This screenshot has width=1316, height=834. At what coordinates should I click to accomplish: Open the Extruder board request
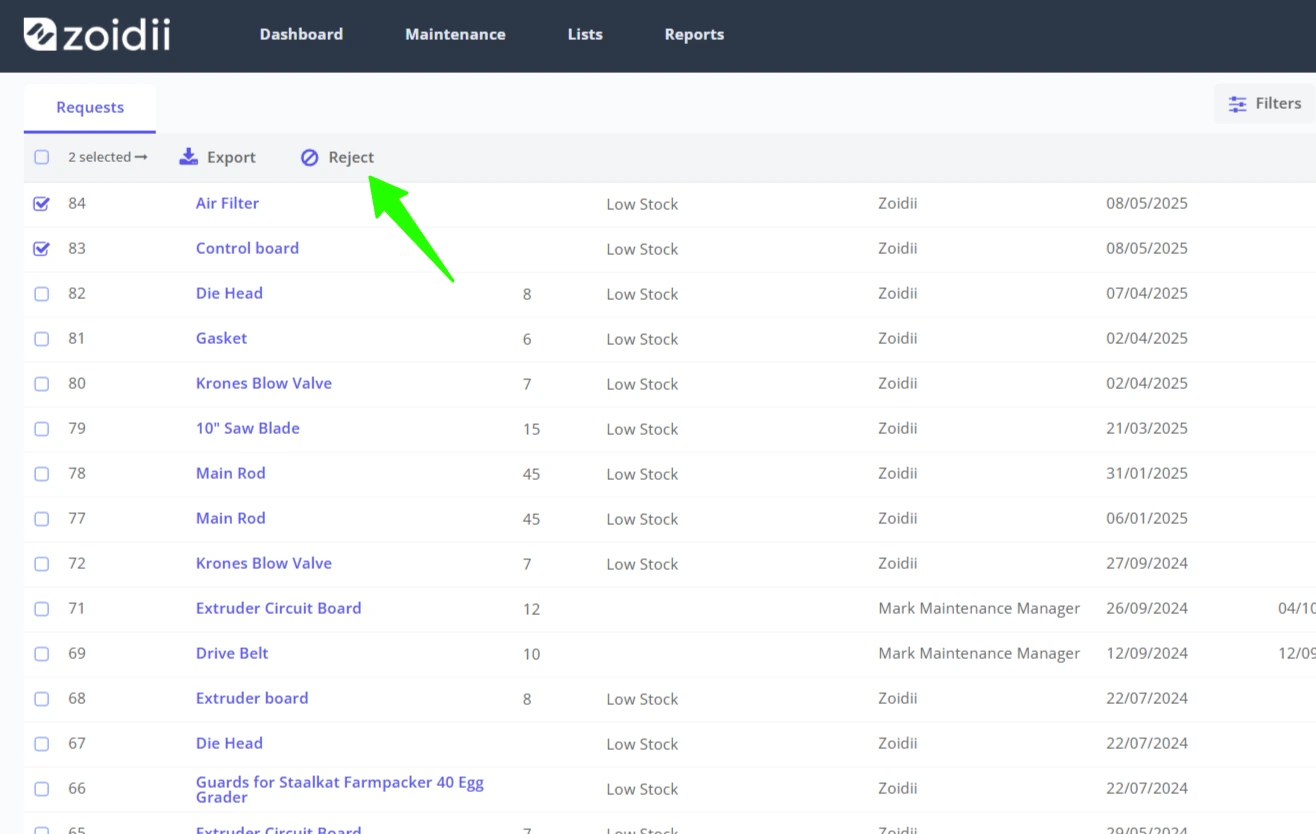click(x=252, y=698)
